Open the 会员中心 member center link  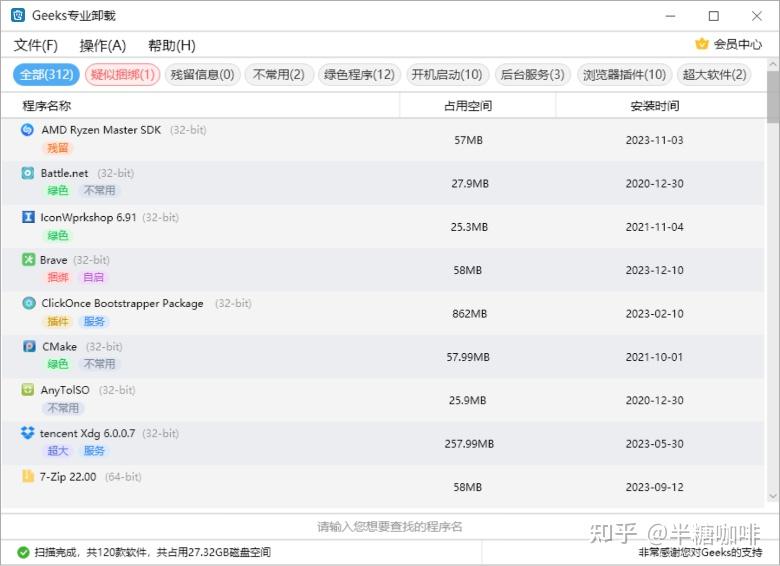(738, 44)
